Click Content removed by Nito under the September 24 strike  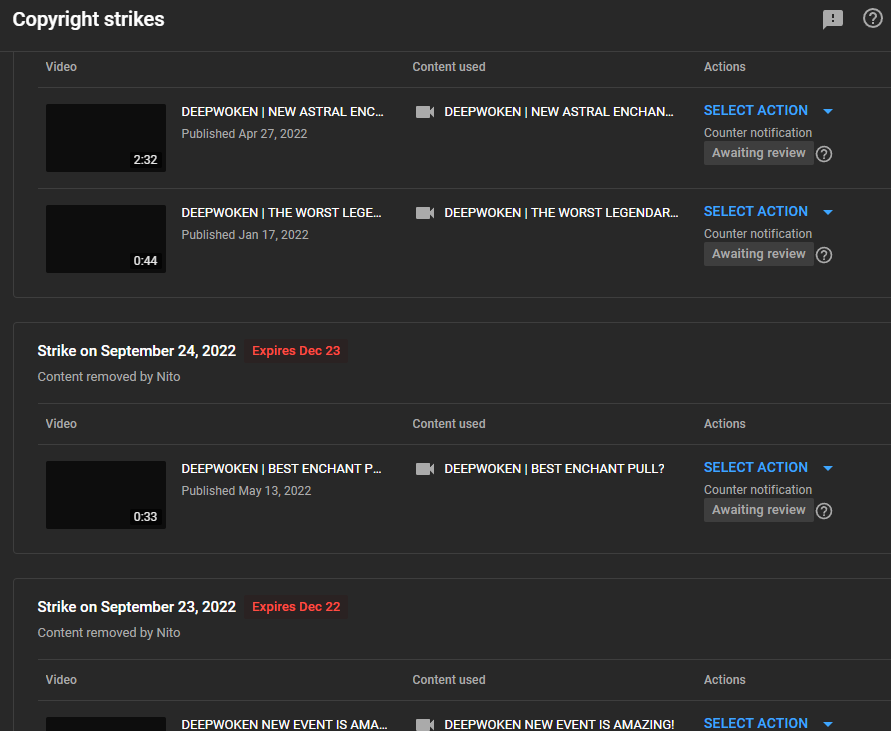(109, 377)
